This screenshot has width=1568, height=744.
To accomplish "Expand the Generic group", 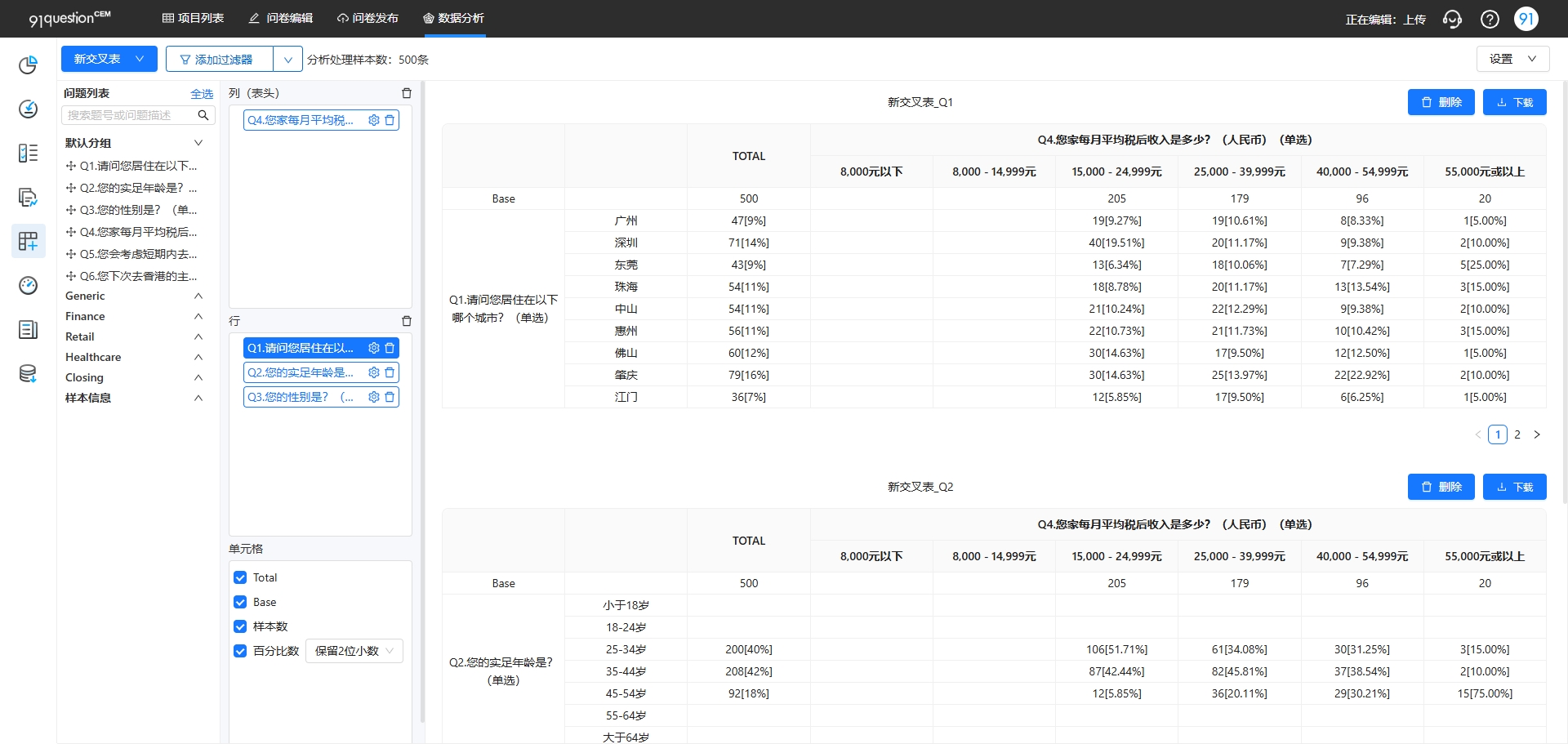I will 198,296.
